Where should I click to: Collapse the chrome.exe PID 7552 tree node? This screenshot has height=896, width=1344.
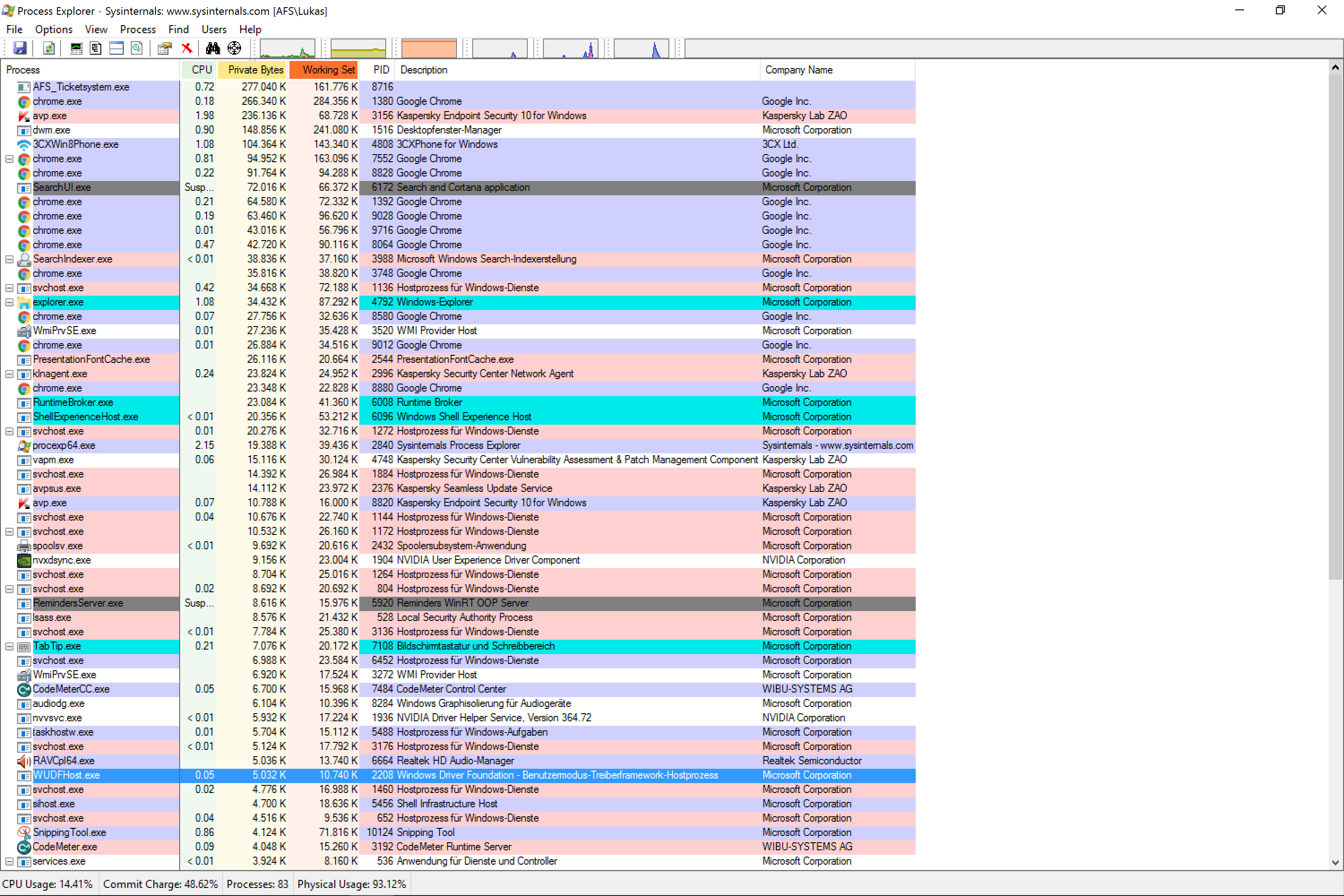point(9,159)
